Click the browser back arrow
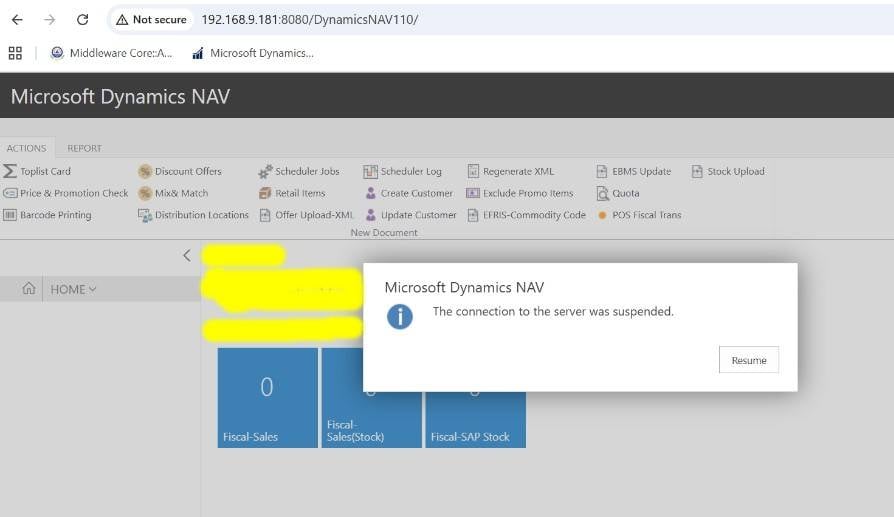Screen dimensions: 894x517 (17, 19)
